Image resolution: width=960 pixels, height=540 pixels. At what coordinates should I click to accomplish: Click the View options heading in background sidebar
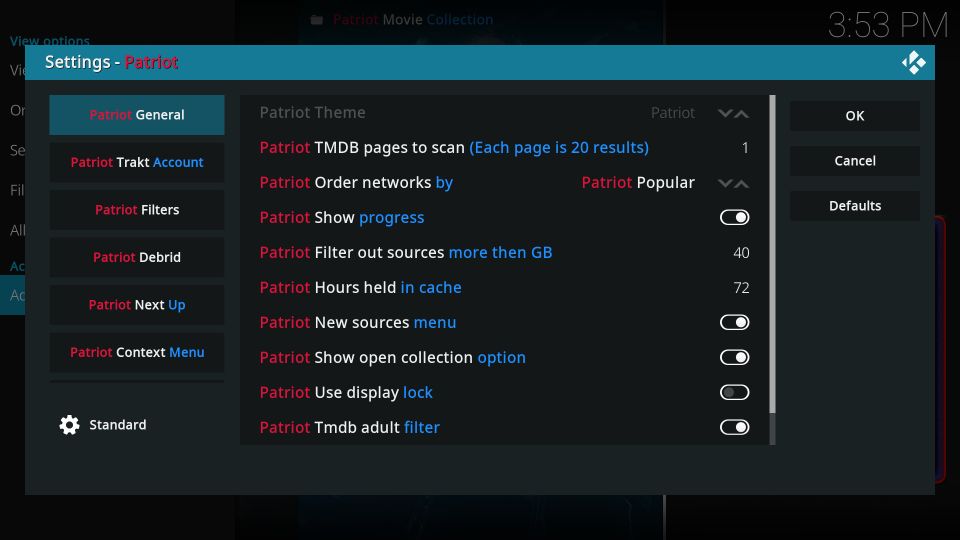tap(50, 41)
